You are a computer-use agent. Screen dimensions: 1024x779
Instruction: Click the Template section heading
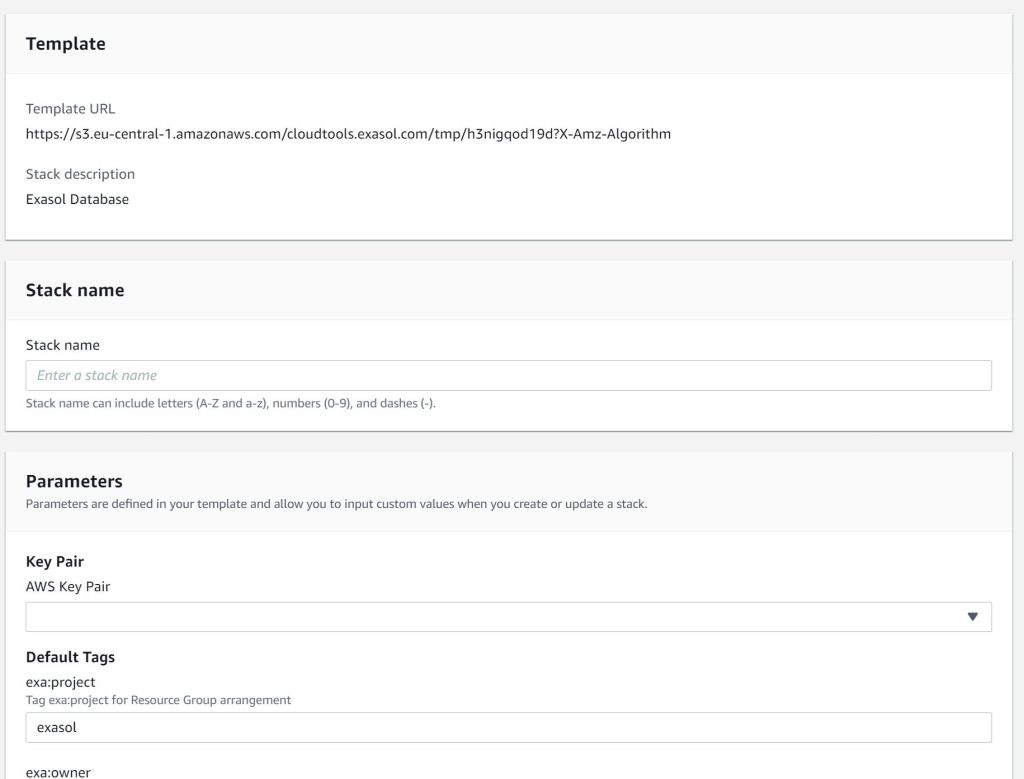[x=65, y=44]
